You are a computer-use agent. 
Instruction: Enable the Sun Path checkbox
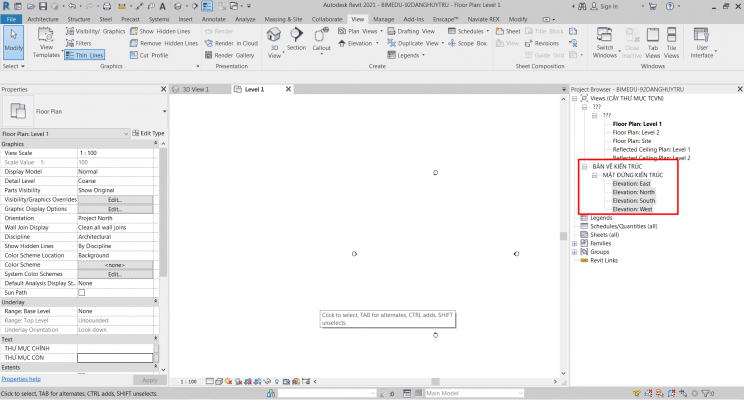[x=82, y=292]
